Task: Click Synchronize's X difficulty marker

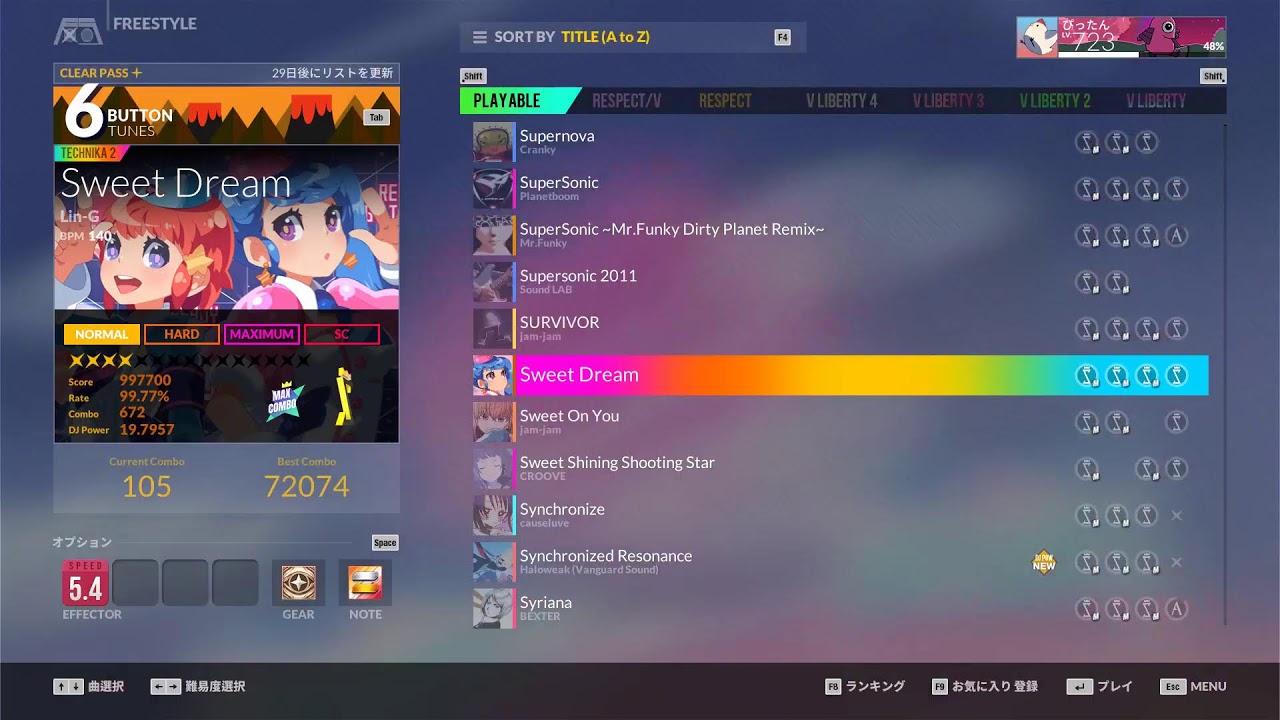Action: coord(1177,515)
